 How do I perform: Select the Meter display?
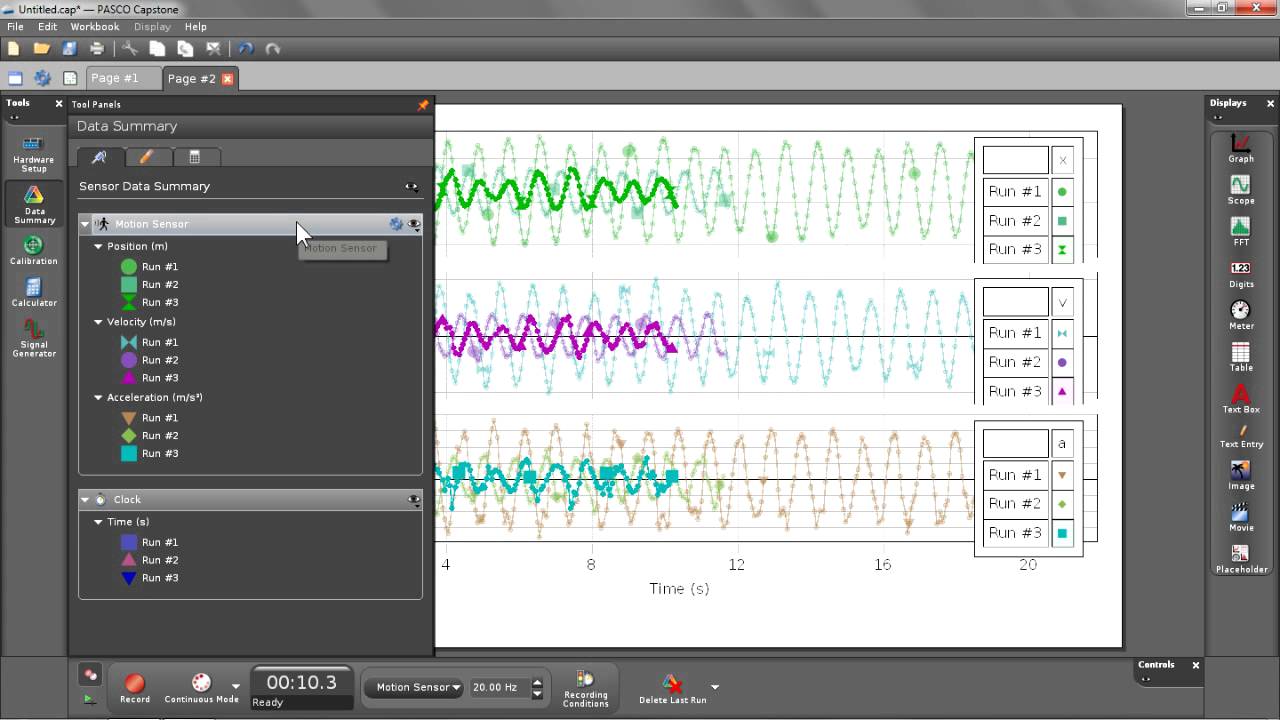click(1241, 315)
